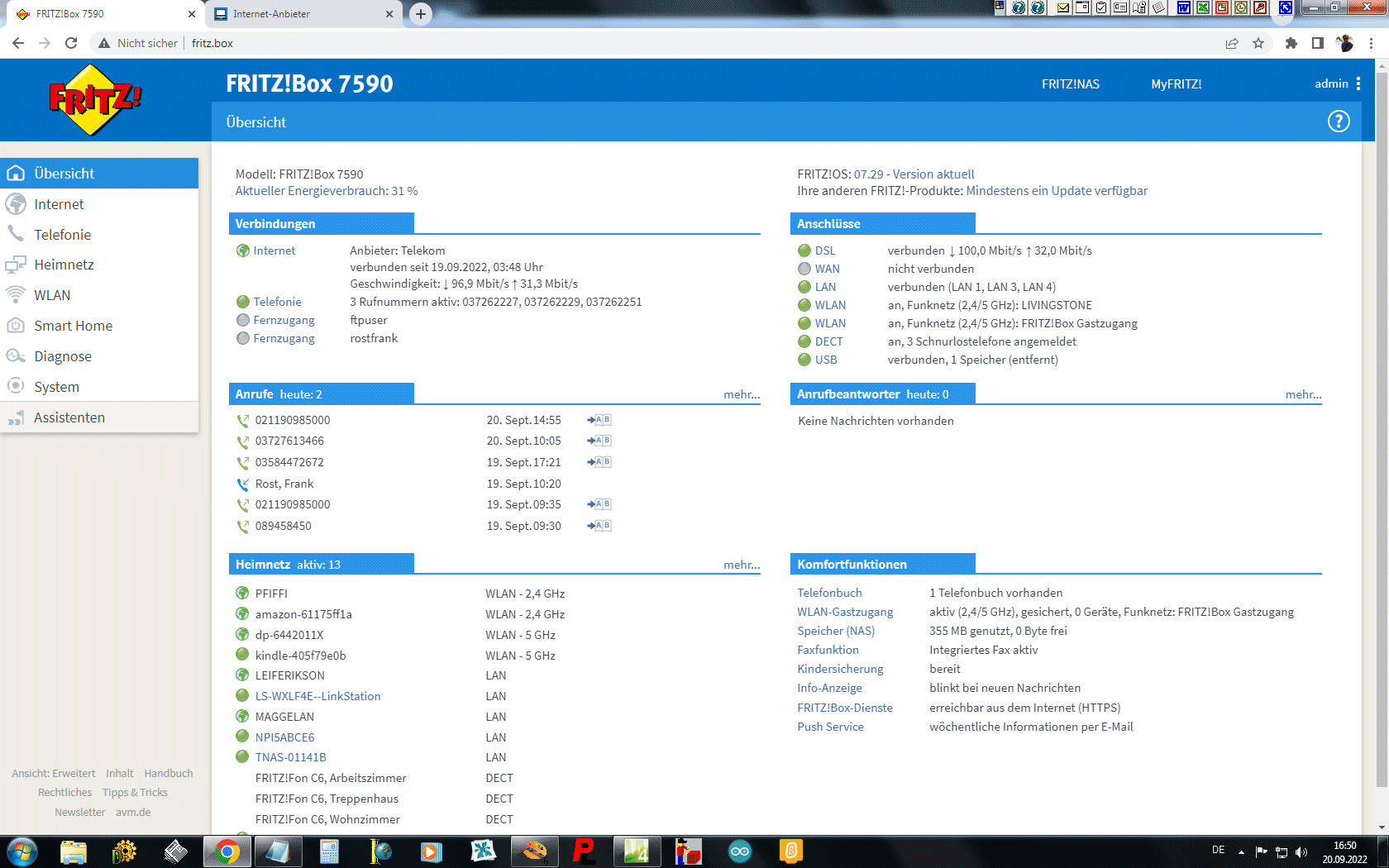Add phonebook entry for 03727613466 call
Viewport: 1389px width, 868px height.
coord(599,441)
